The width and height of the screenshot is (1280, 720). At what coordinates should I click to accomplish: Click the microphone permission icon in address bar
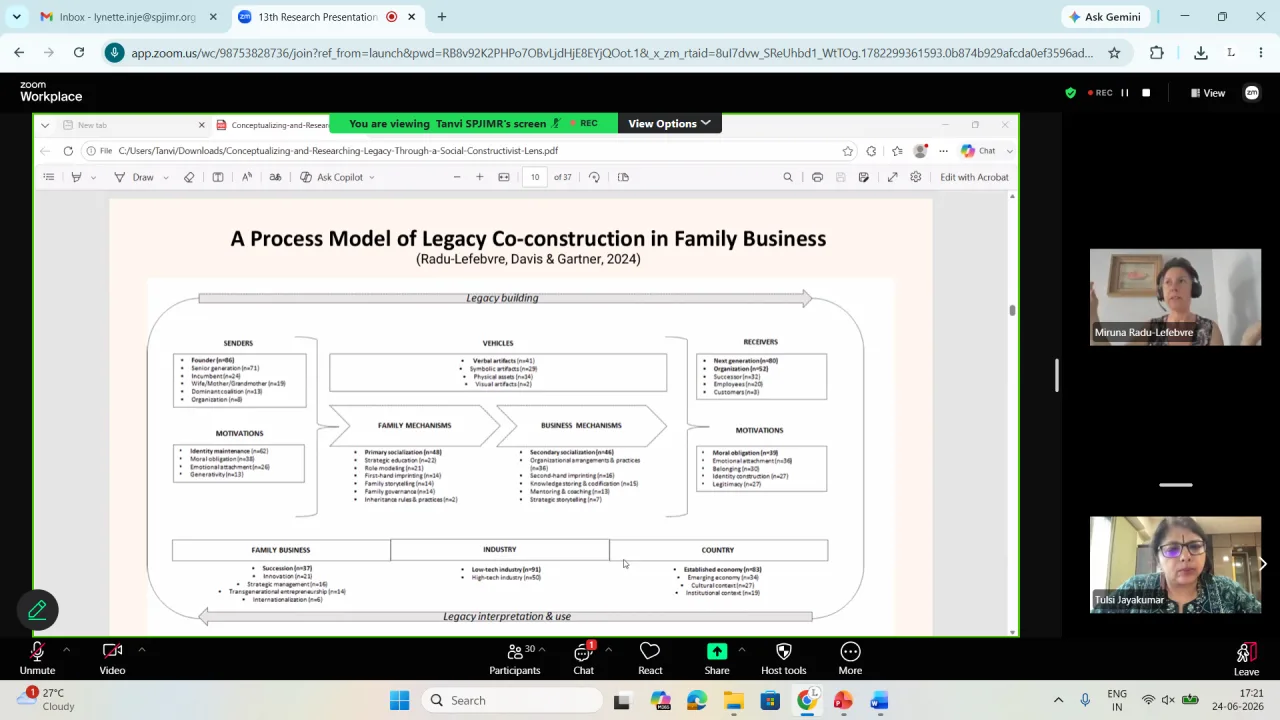click(x=115, y=53)
